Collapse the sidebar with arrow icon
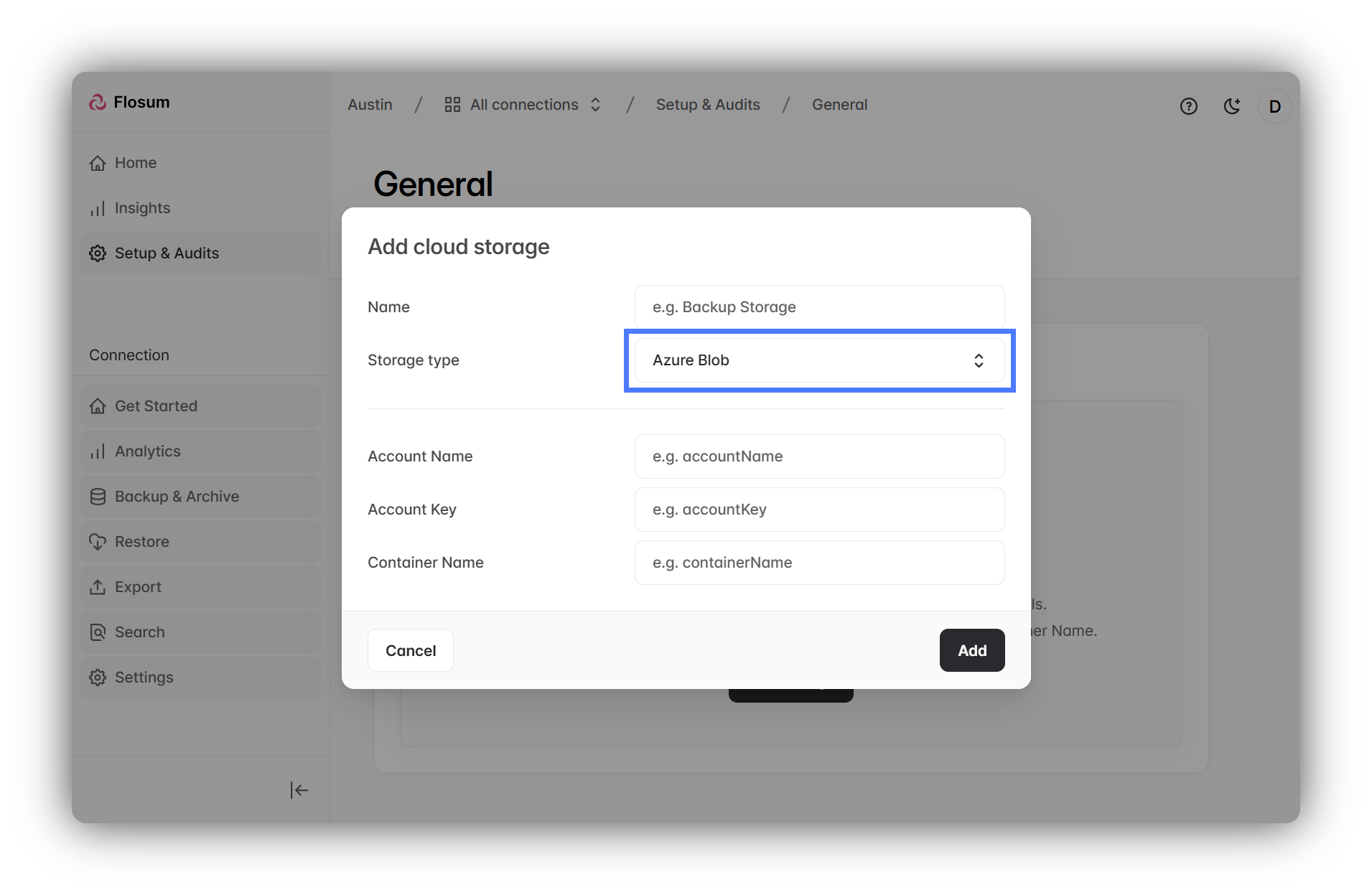Screen dimensions: 1372x895 point(299,790)
